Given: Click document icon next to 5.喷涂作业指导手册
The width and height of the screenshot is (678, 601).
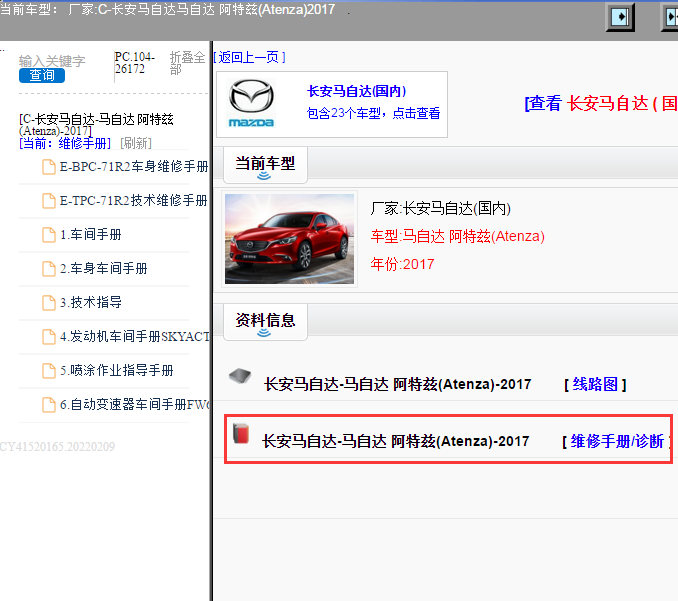Looking at the screenshot, I should click(48, 371).
